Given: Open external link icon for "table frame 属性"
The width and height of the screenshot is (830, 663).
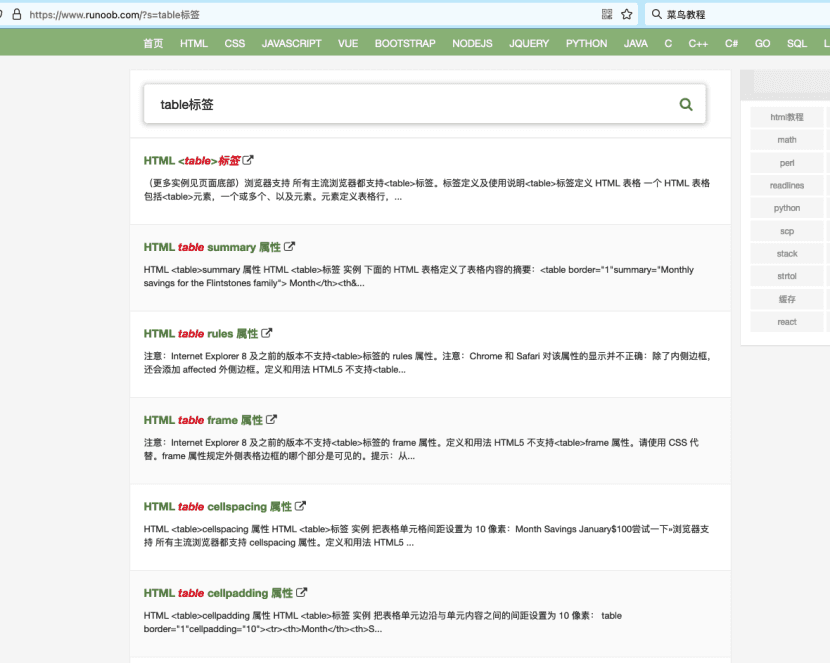Looking at the screenshot, I should point(272,419).
